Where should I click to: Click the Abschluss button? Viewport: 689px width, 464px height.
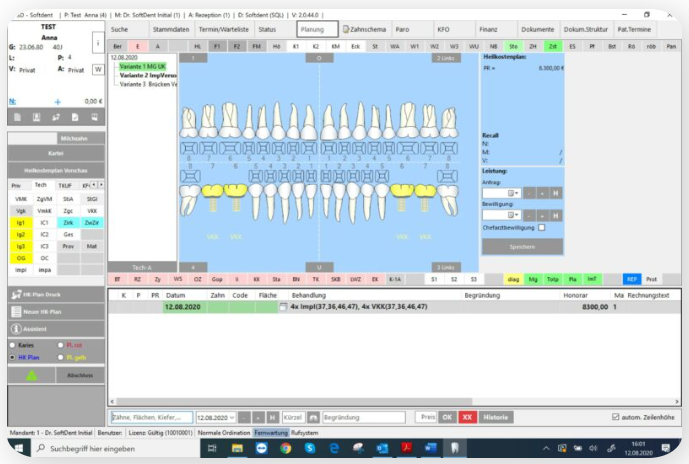click(80, 375)
